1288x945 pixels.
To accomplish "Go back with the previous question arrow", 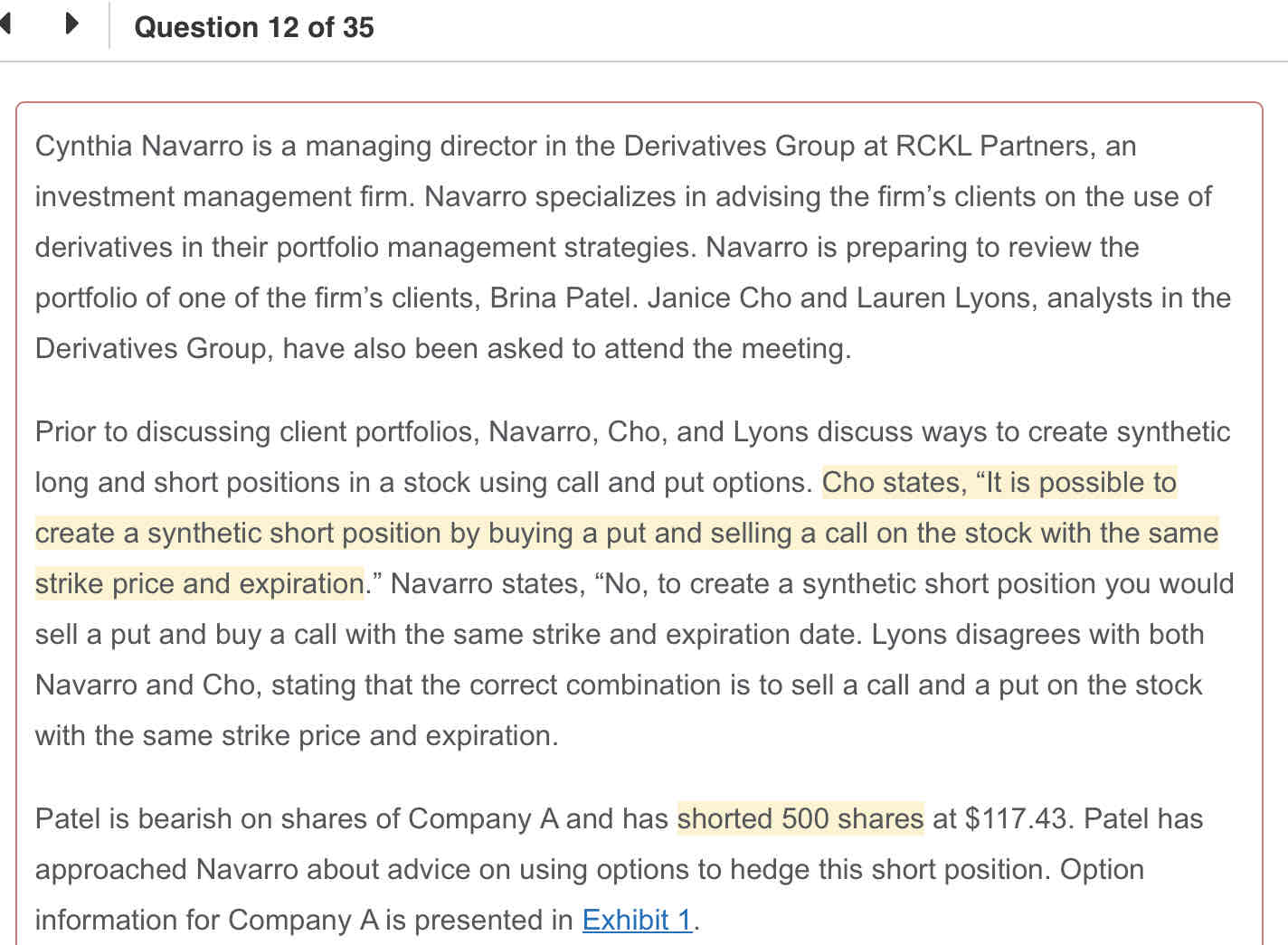I will [5, 24].
